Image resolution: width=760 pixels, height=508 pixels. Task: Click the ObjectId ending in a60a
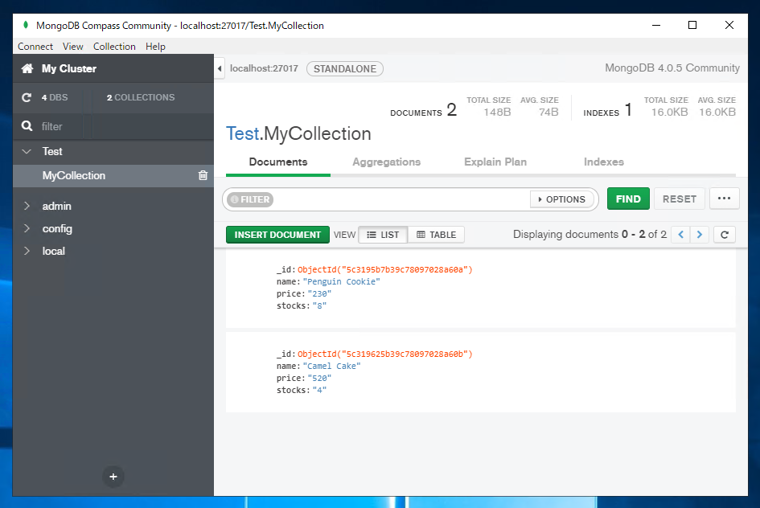[x=385, y=270]
